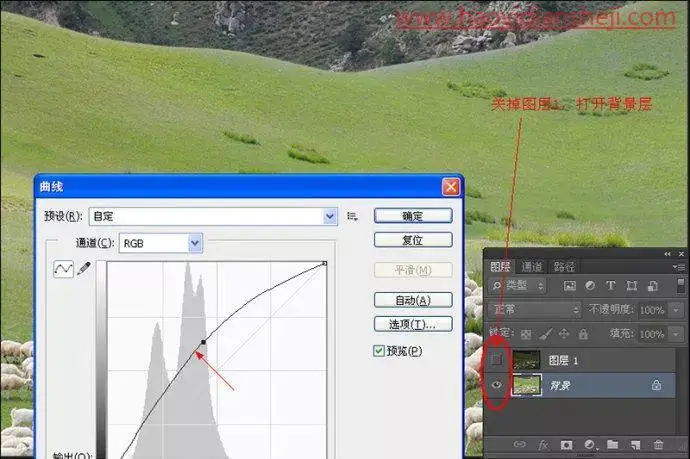690x459 pixels.
Task: Lock layer position icon
Action: (564, 334)
